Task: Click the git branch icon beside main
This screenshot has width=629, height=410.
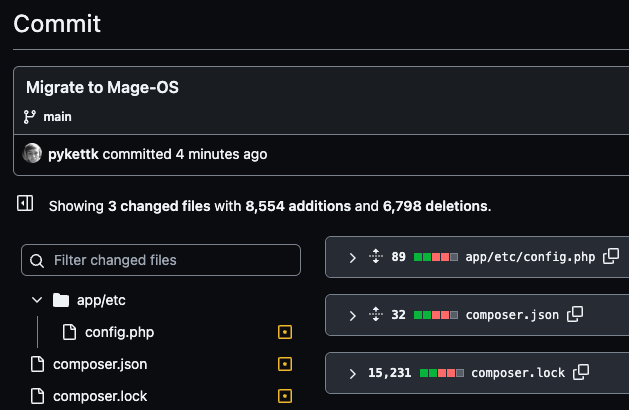Action: [x=29, y=117]
